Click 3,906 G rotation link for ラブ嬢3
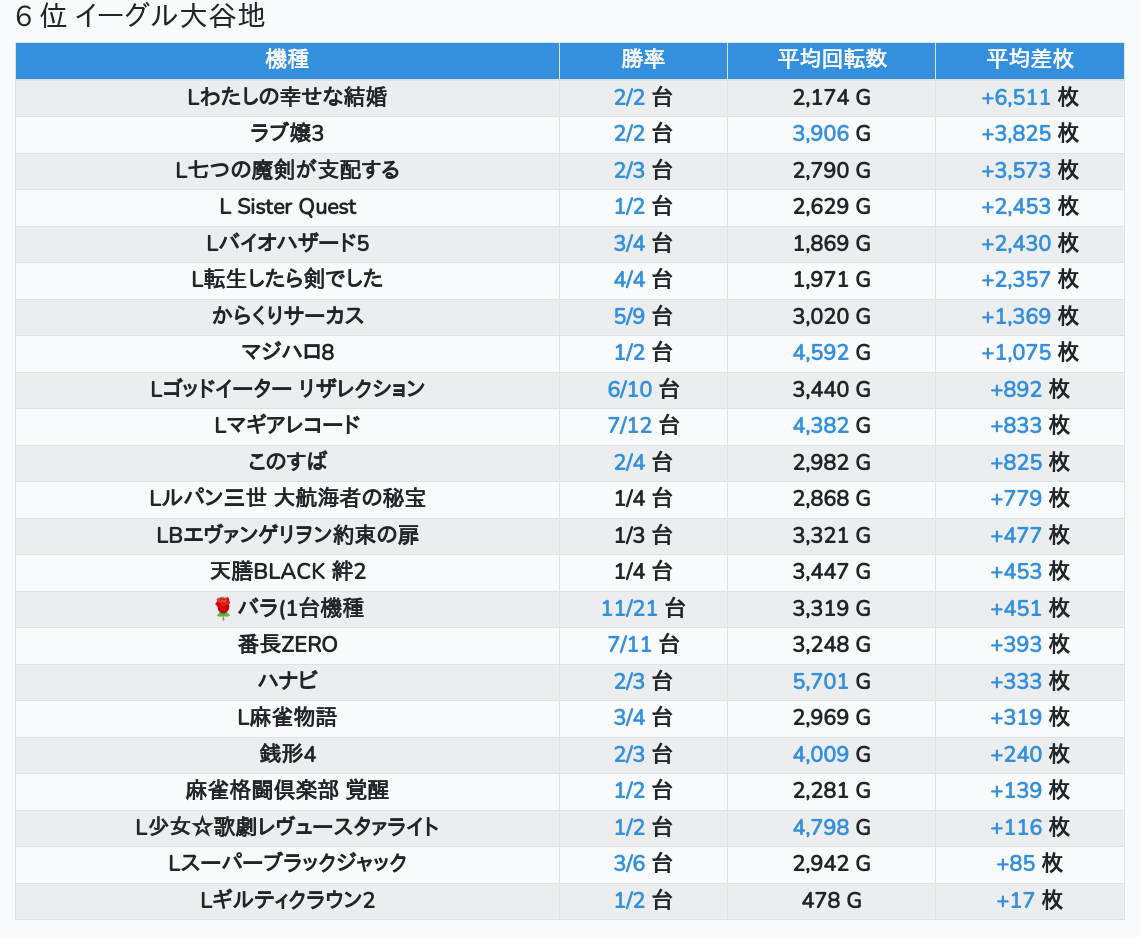The width and height of the screenshot is (1140, 937). [x=821, y=134]
